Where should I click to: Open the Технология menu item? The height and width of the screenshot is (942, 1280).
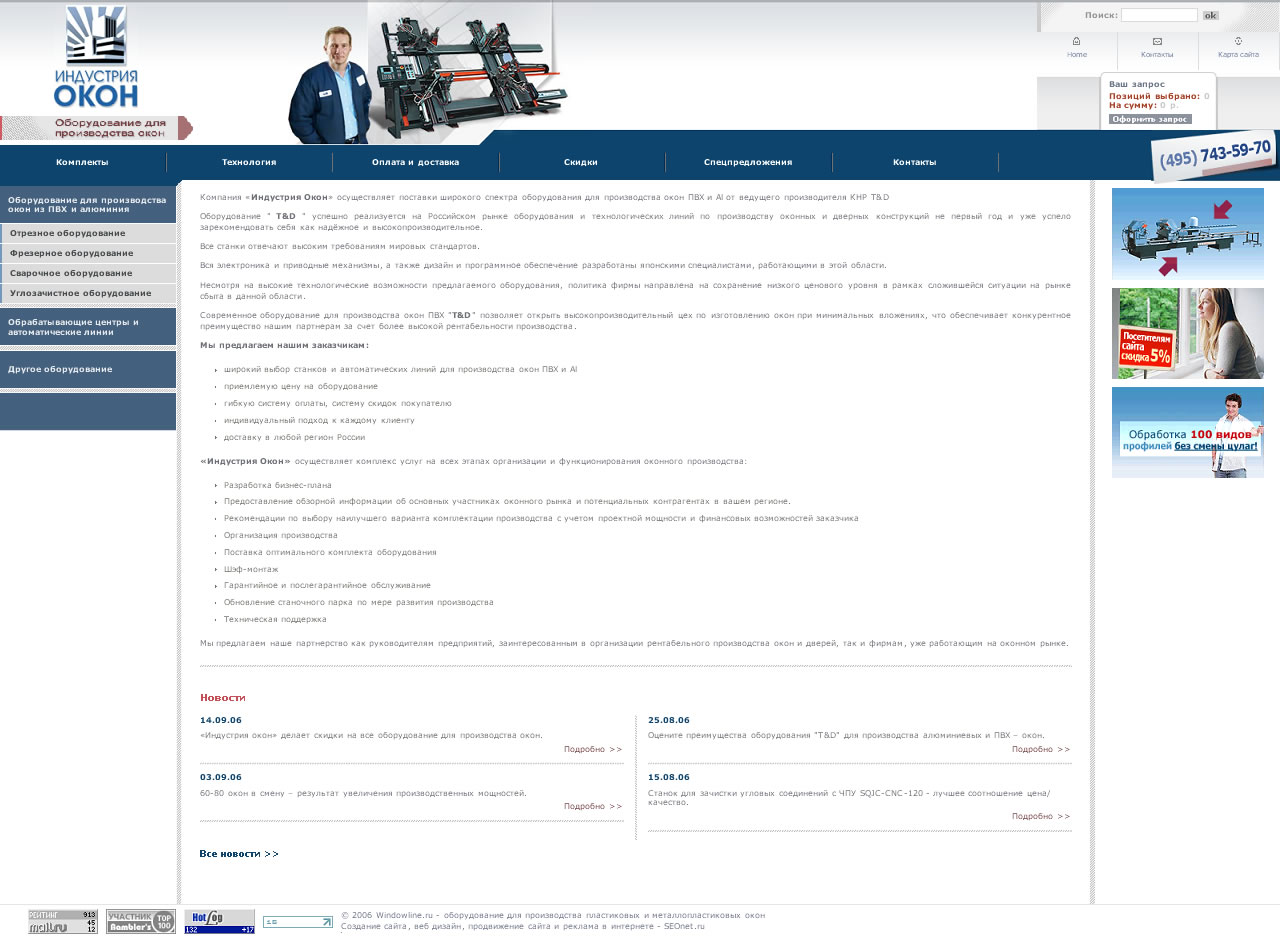pyautogui.click(x=249, y=162)
